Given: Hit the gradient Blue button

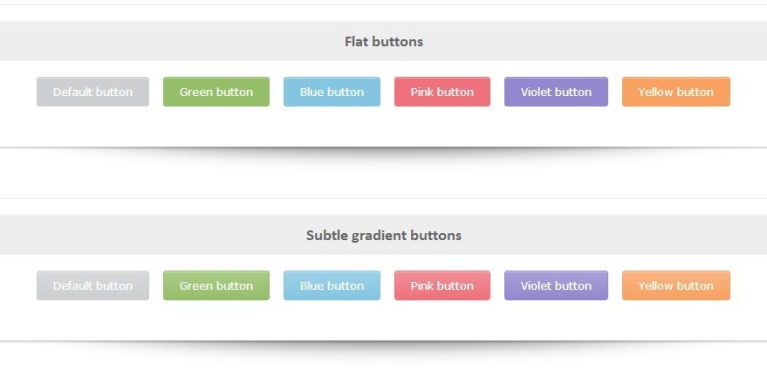Looking at the screenshot, I should (x=332, y=285).
